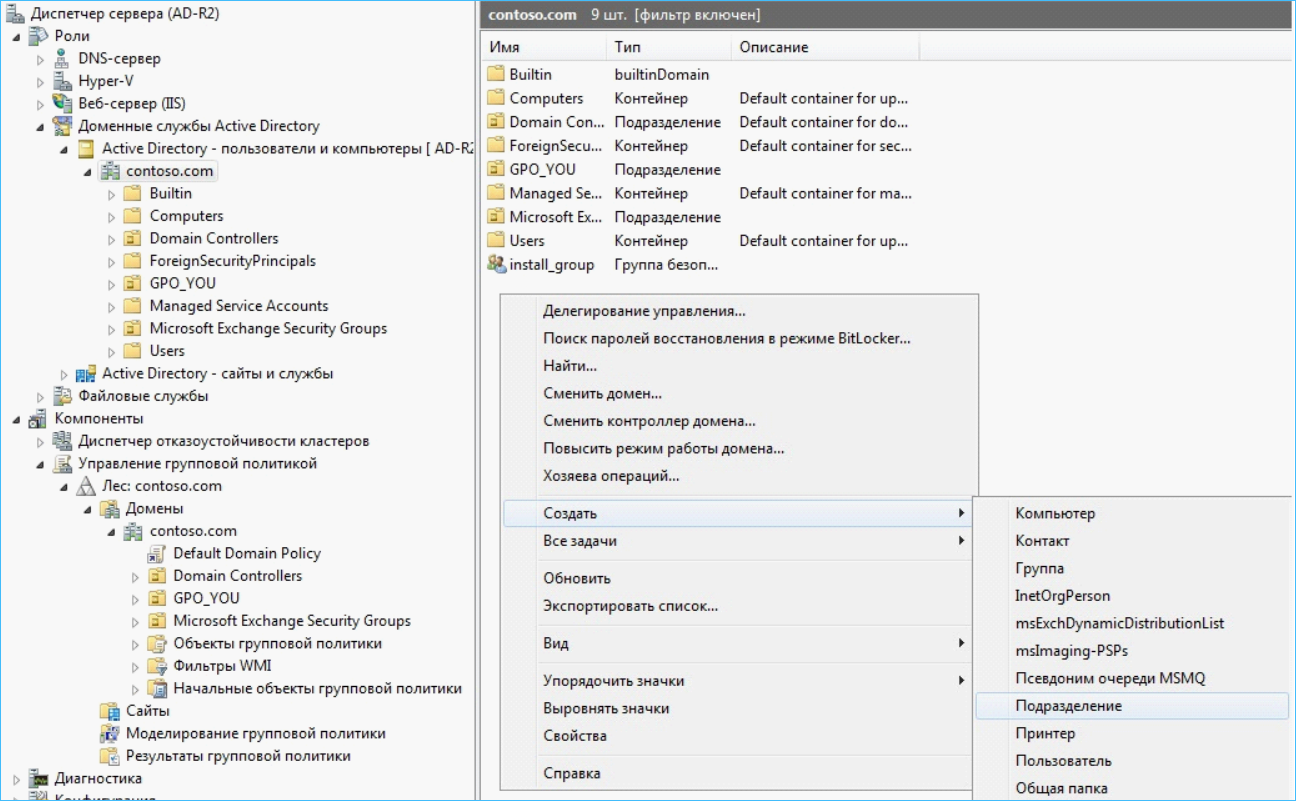Image resolution: width=1296 pixels, height=801 pixels.
Task: Click the Управление групповой политикой icon
Action: point(62,464)
